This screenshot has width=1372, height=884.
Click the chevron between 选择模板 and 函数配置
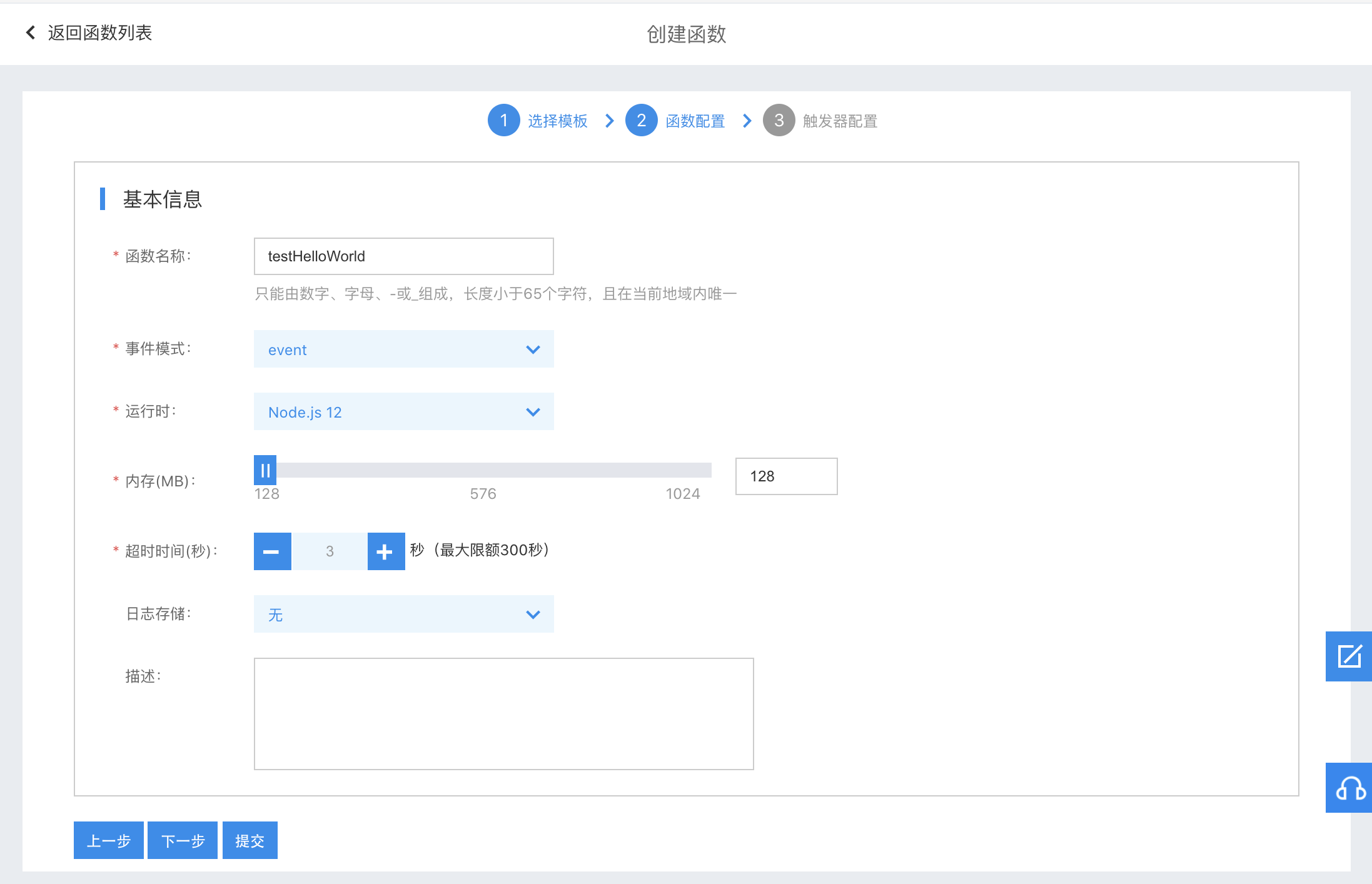pos(610,121)
